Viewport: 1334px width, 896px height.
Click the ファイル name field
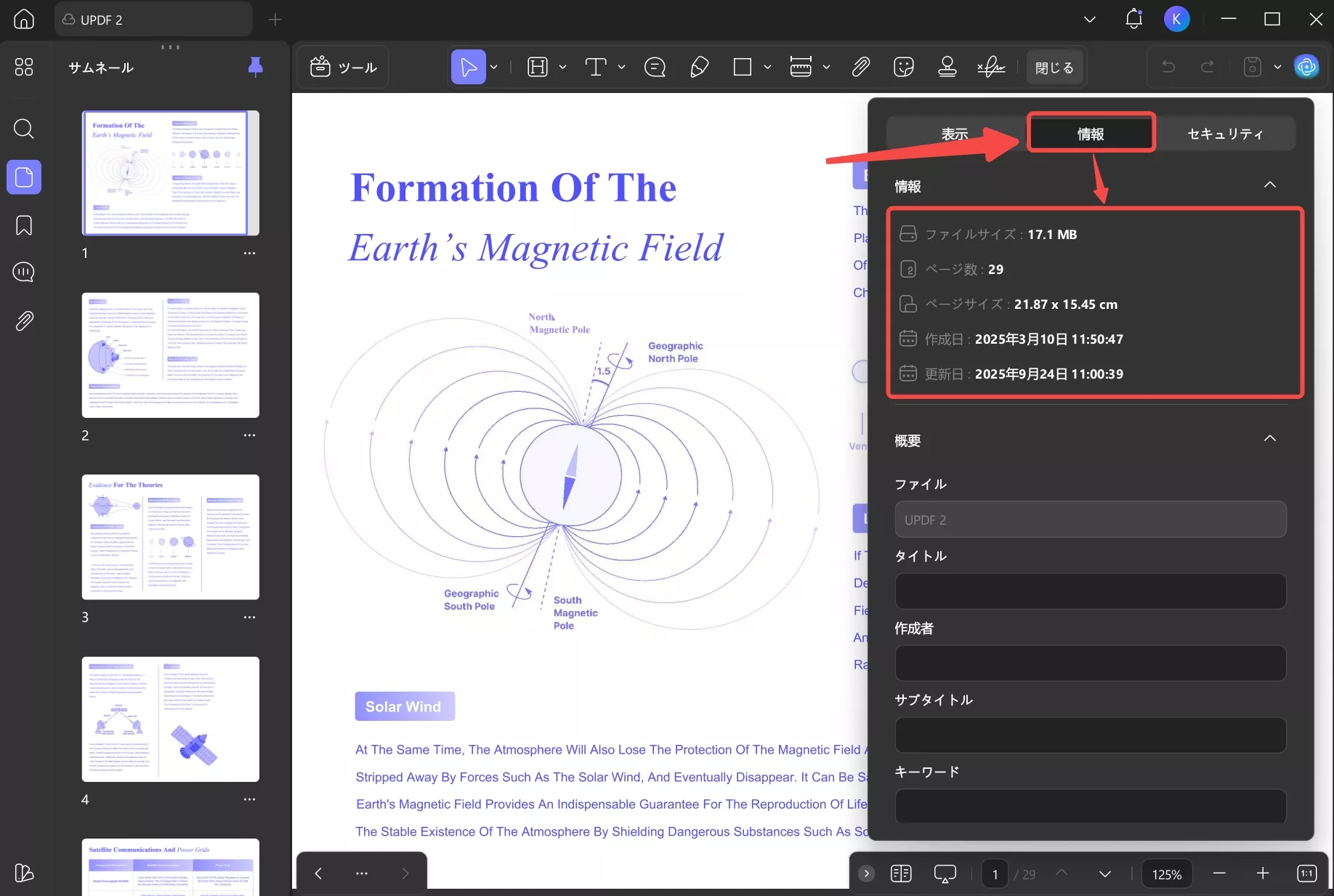point(1091,520)
